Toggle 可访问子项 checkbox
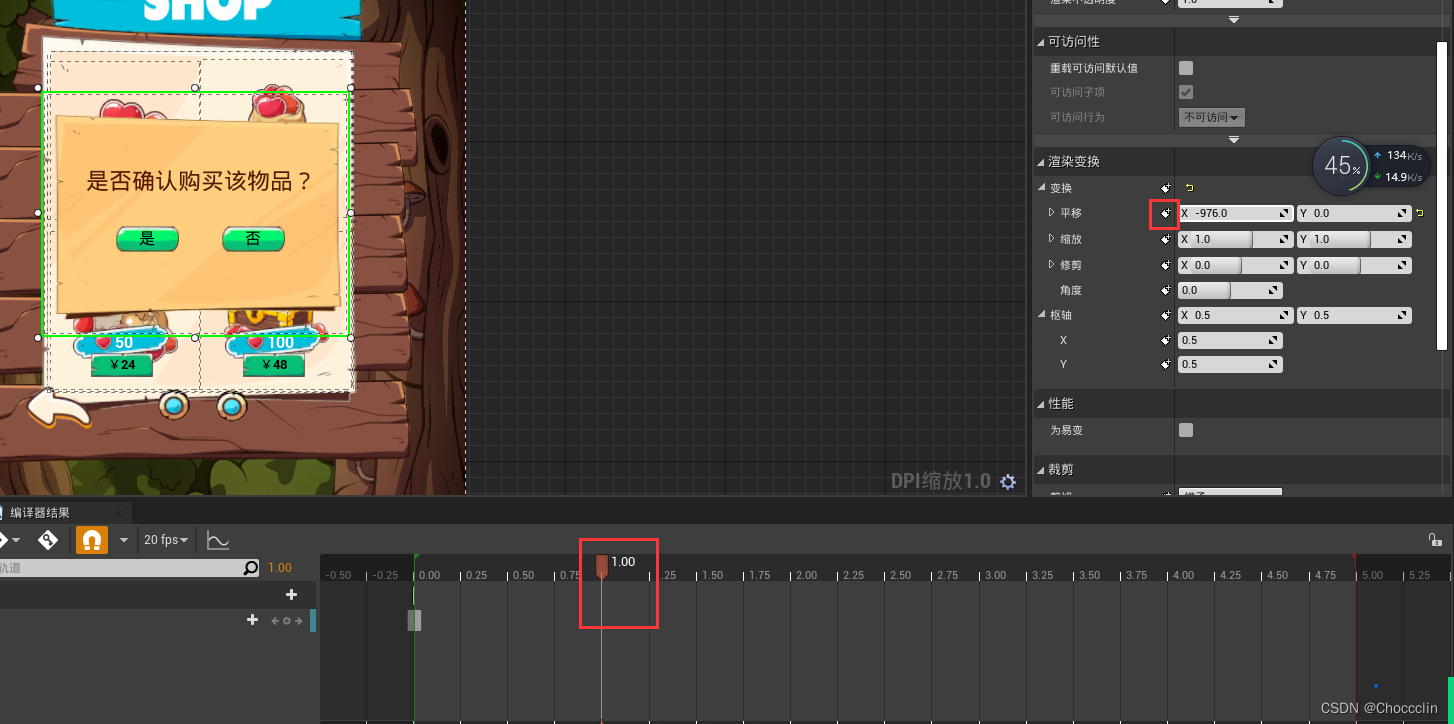Image resolution: width=1454 pixels, height=724 pixels. pyautogui.click(x=1186, y=92)
